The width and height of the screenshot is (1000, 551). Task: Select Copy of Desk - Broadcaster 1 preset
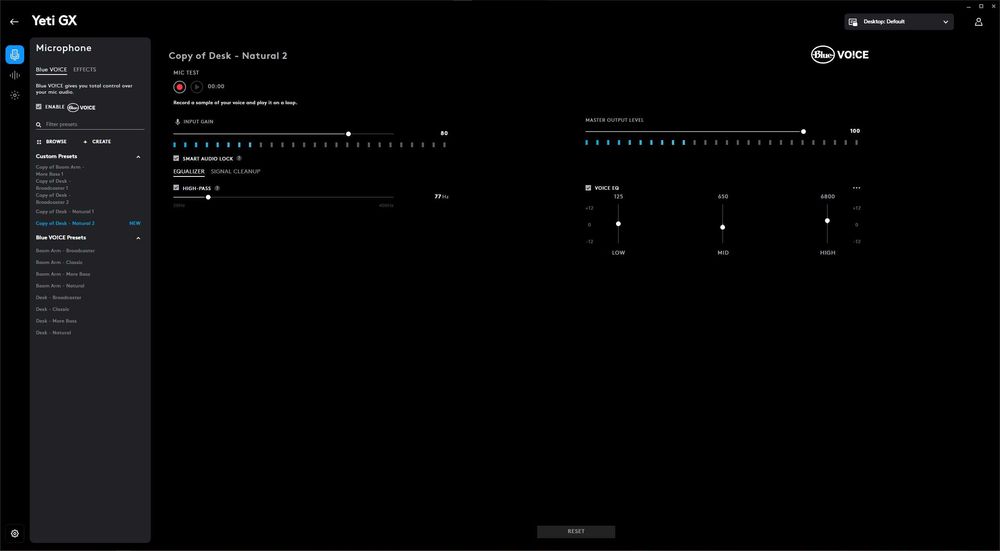coord(53,184)
